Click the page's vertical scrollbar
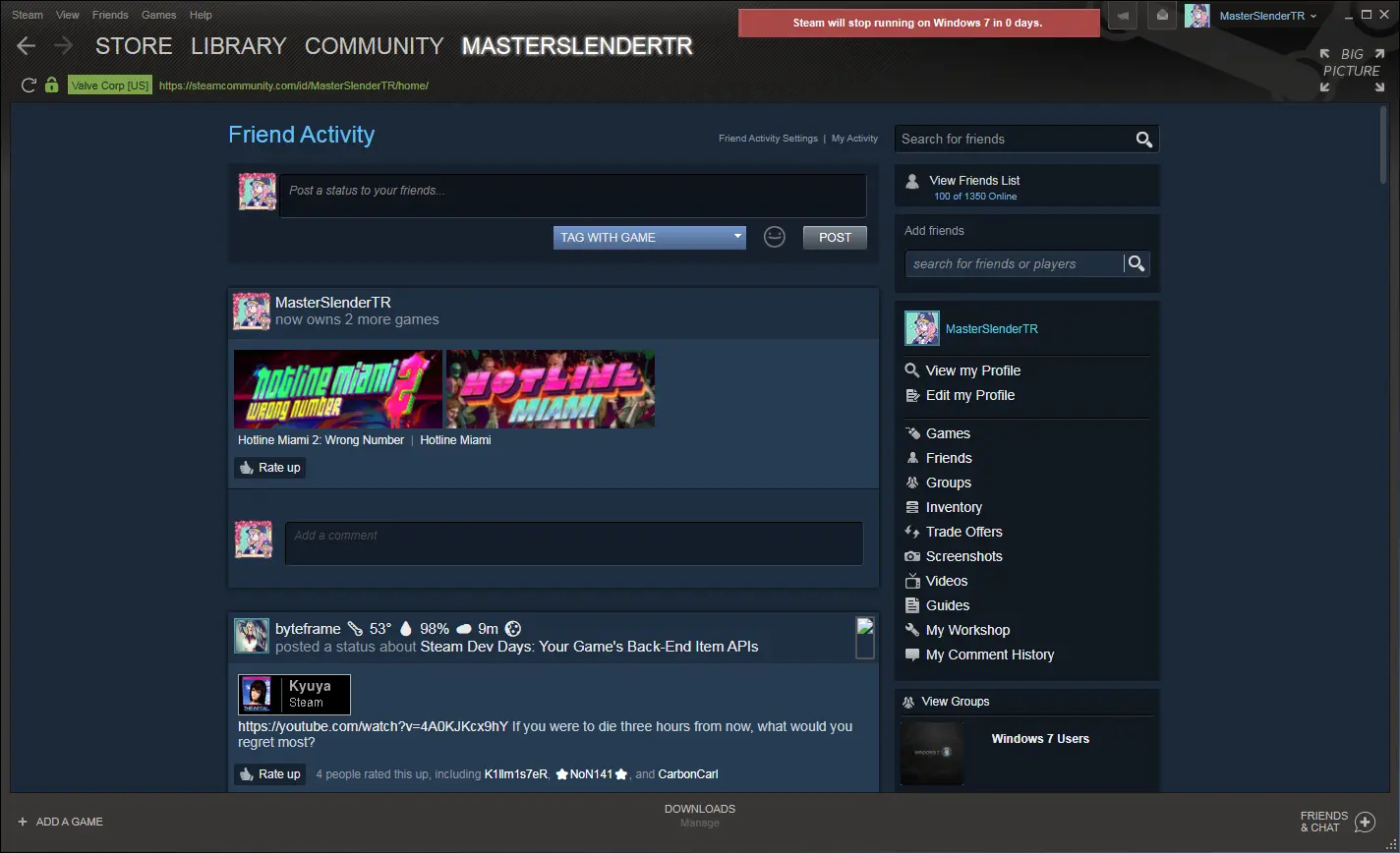The height and width of the screenshot is (853, 1400). click(x=1382, y=145)
